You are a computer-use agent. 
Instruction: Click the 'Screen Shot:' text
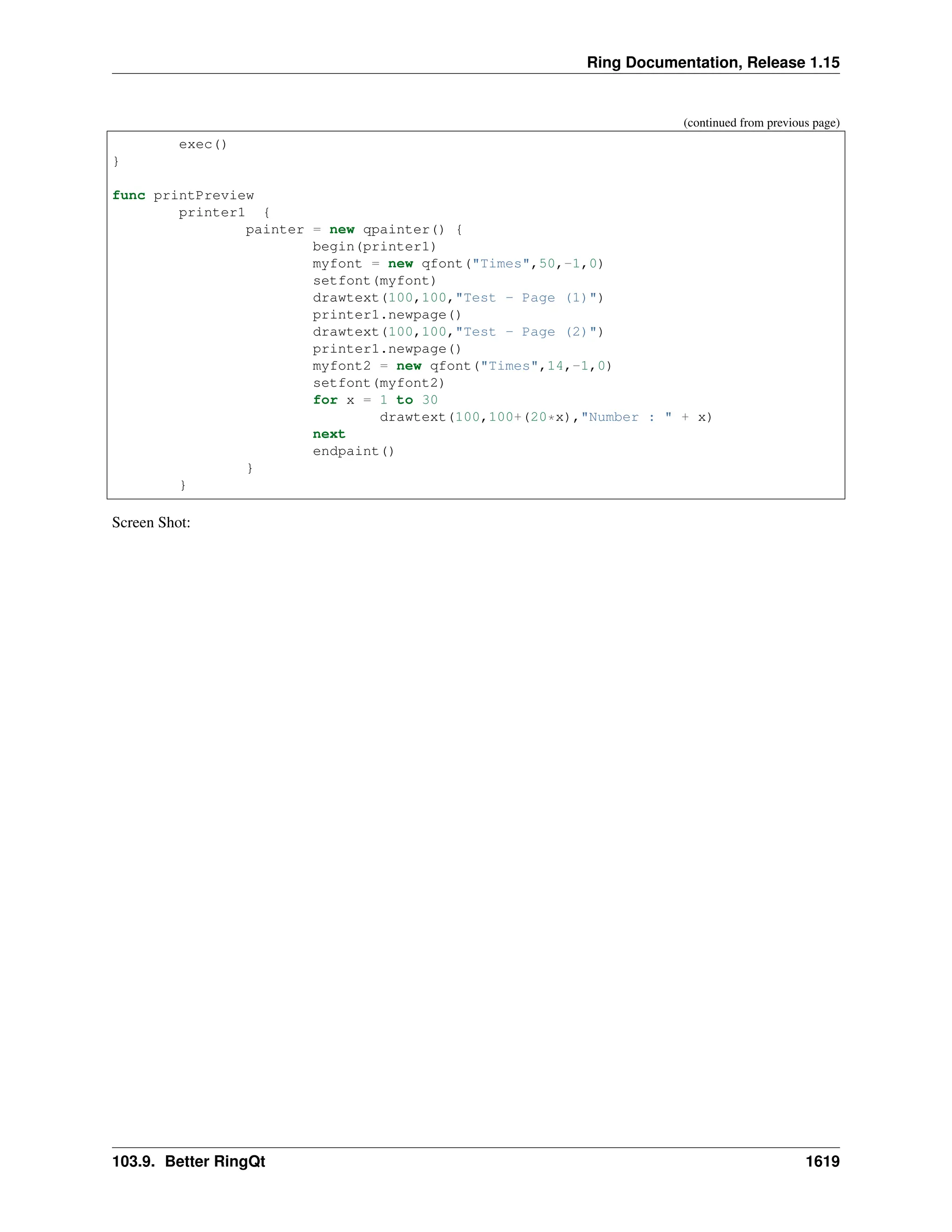[151, 523]
